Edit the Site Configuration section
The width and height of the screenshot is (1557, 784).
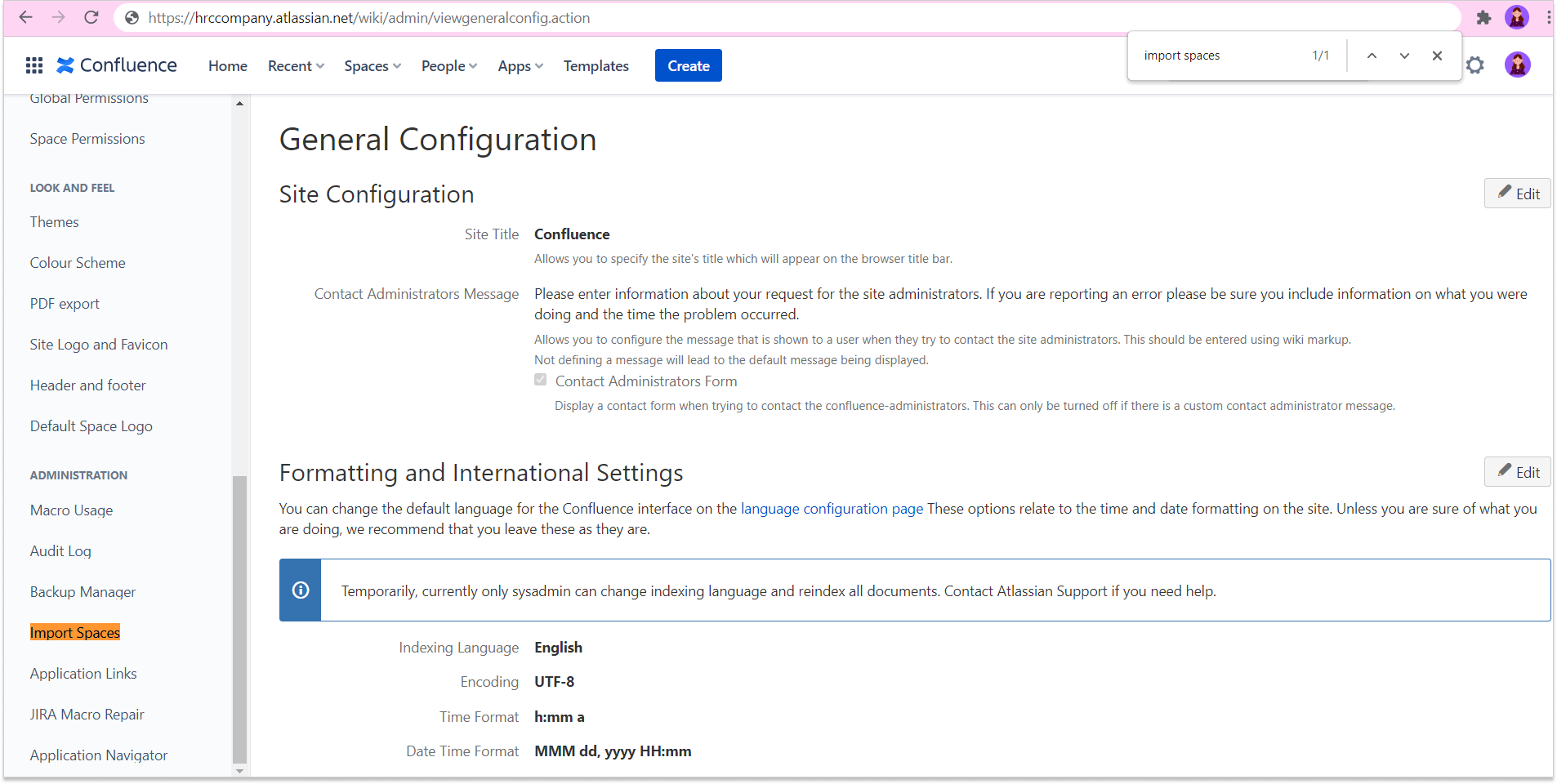(1518, 194)
